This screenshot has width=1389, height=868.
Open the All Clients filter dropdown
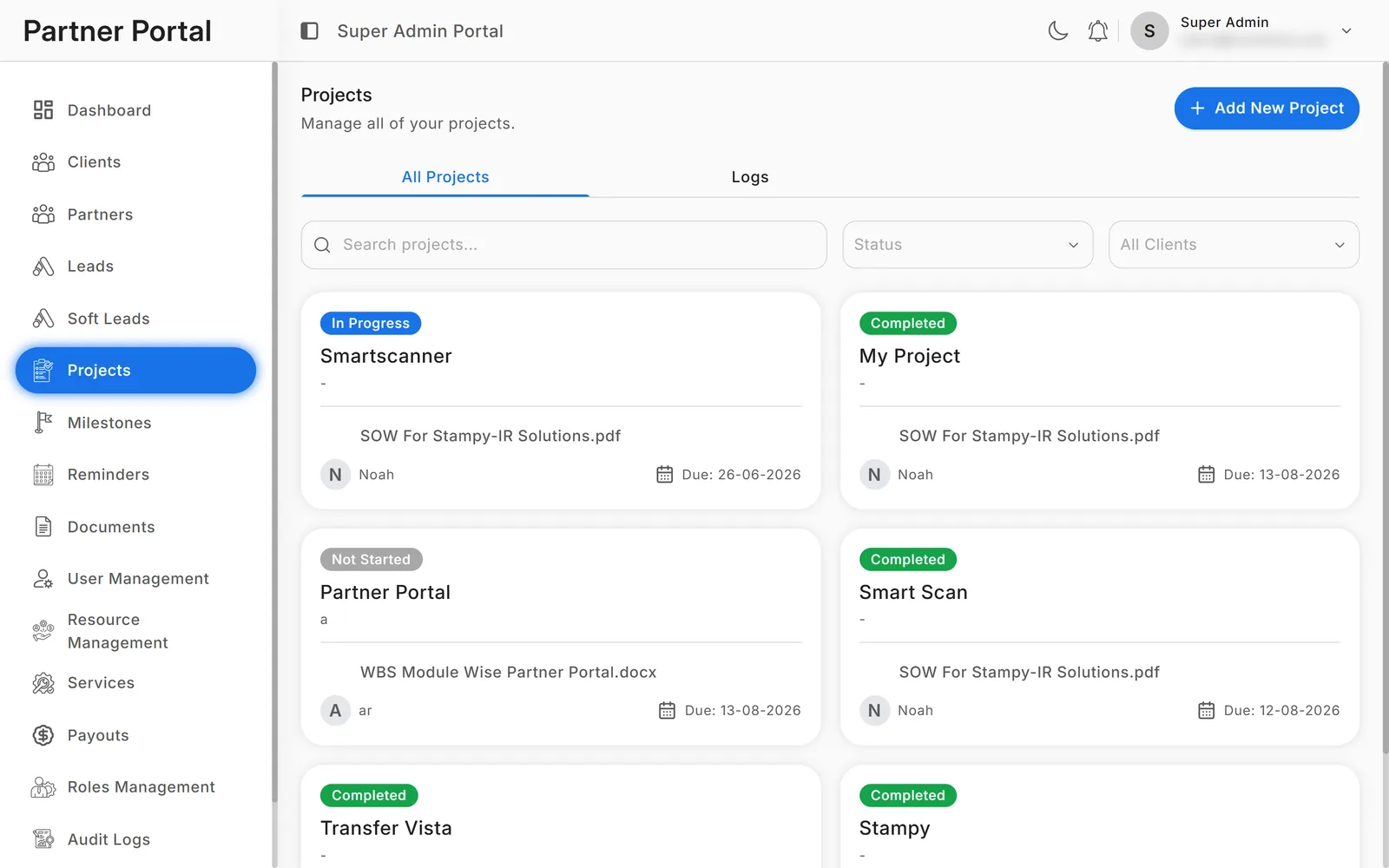tap(1234, 245)
